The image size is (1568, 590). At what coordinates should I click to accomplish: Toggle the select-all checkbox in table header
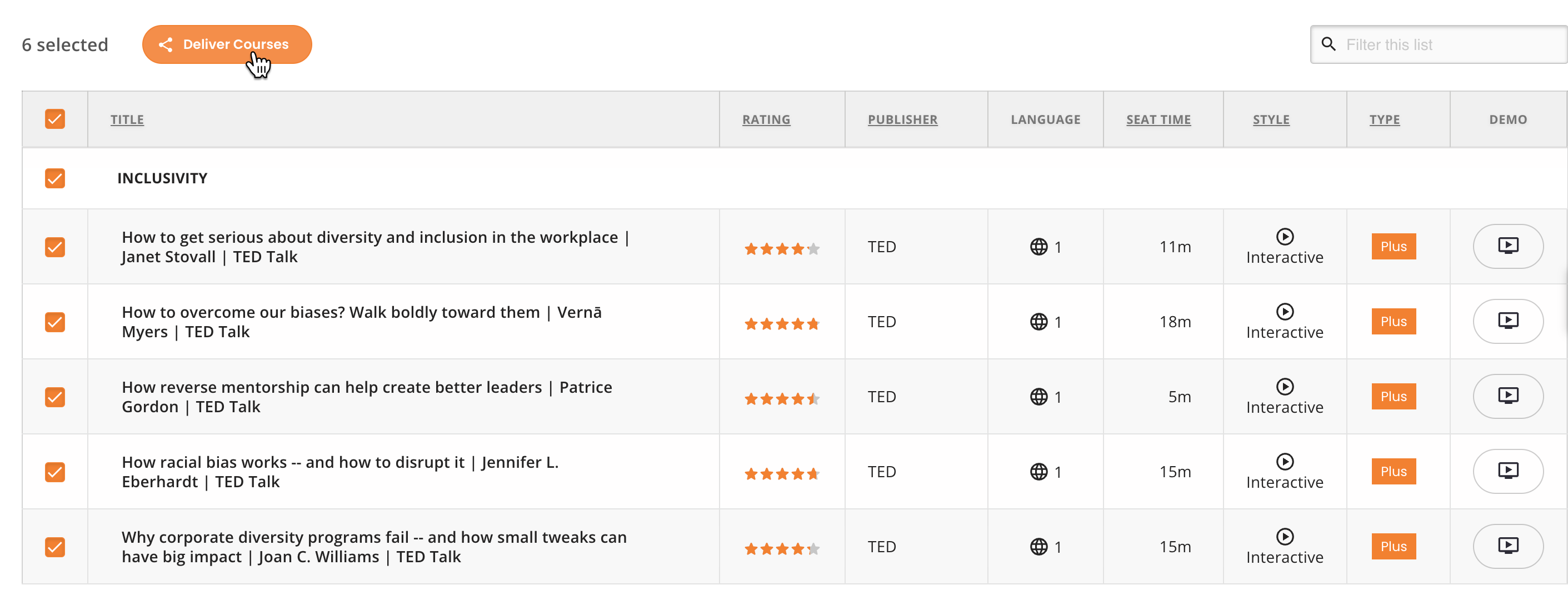[x=55, y=119]
